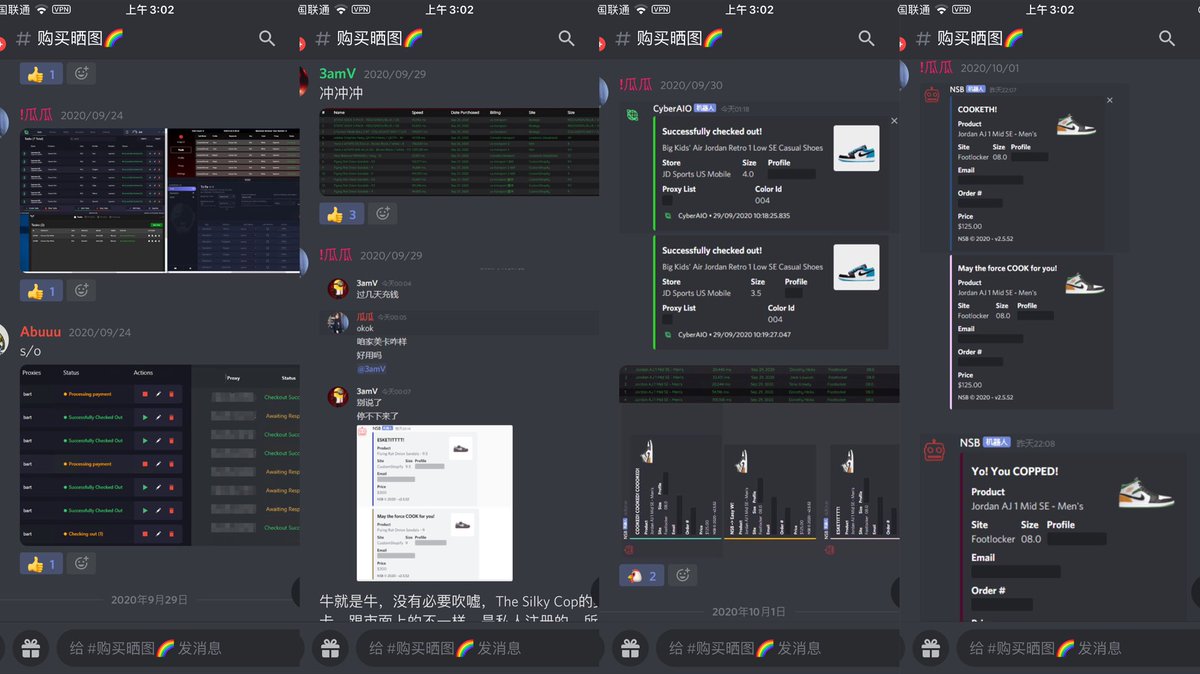Open gift icon in leftmost screenshot's message bar
Viewport: 1200px width, 674px height.
[x=30, y=648]
